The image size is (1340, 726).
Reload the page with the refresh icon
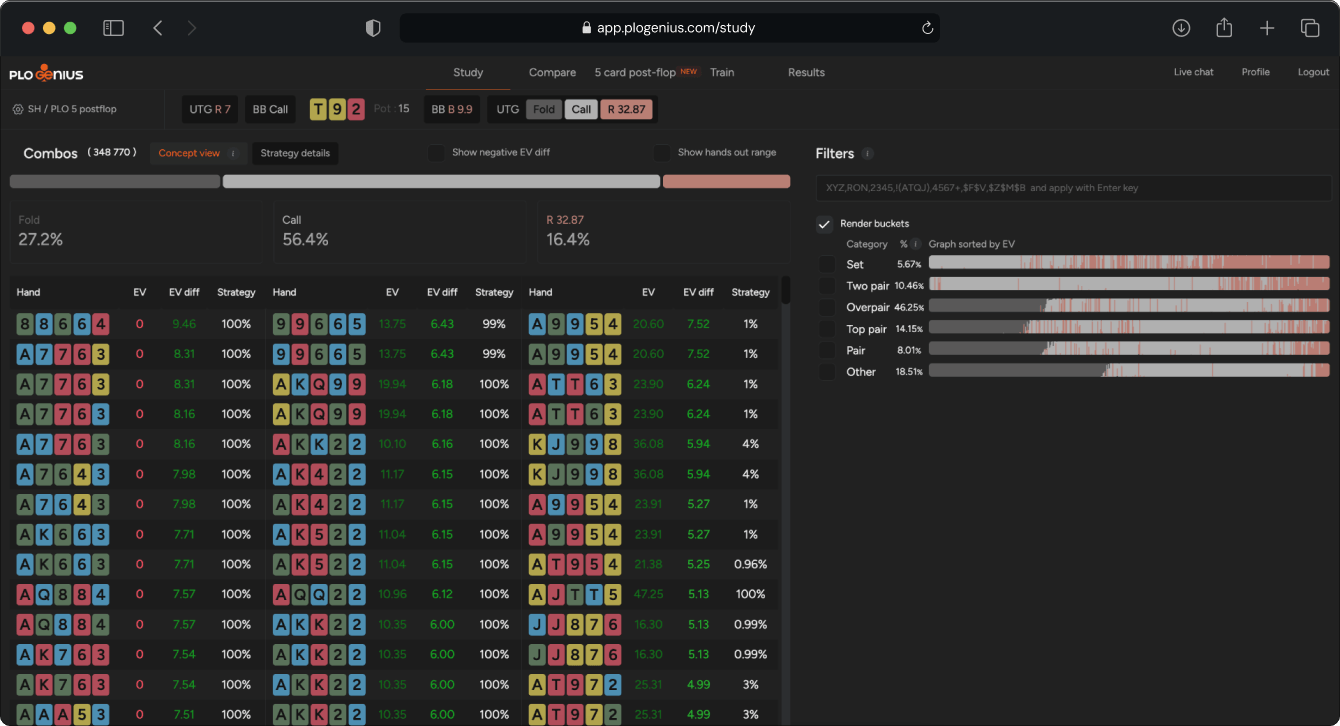927,28
